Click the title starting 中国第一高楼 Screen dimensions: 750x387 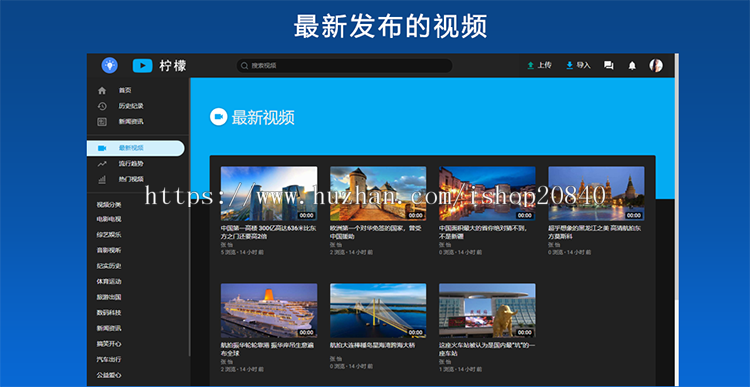[x=268, y=232]
